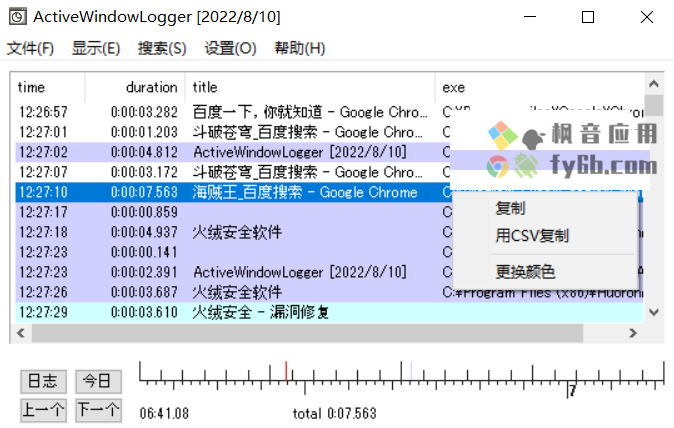Open the 设置(O) menu
The image size is (674, 428).
pyautogui.click(x=230, y=48)
